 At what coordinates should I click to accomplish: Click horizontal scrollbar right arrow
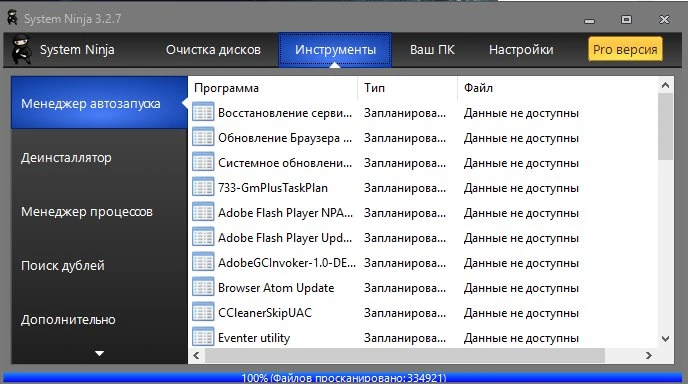click(x=649, y=355)
